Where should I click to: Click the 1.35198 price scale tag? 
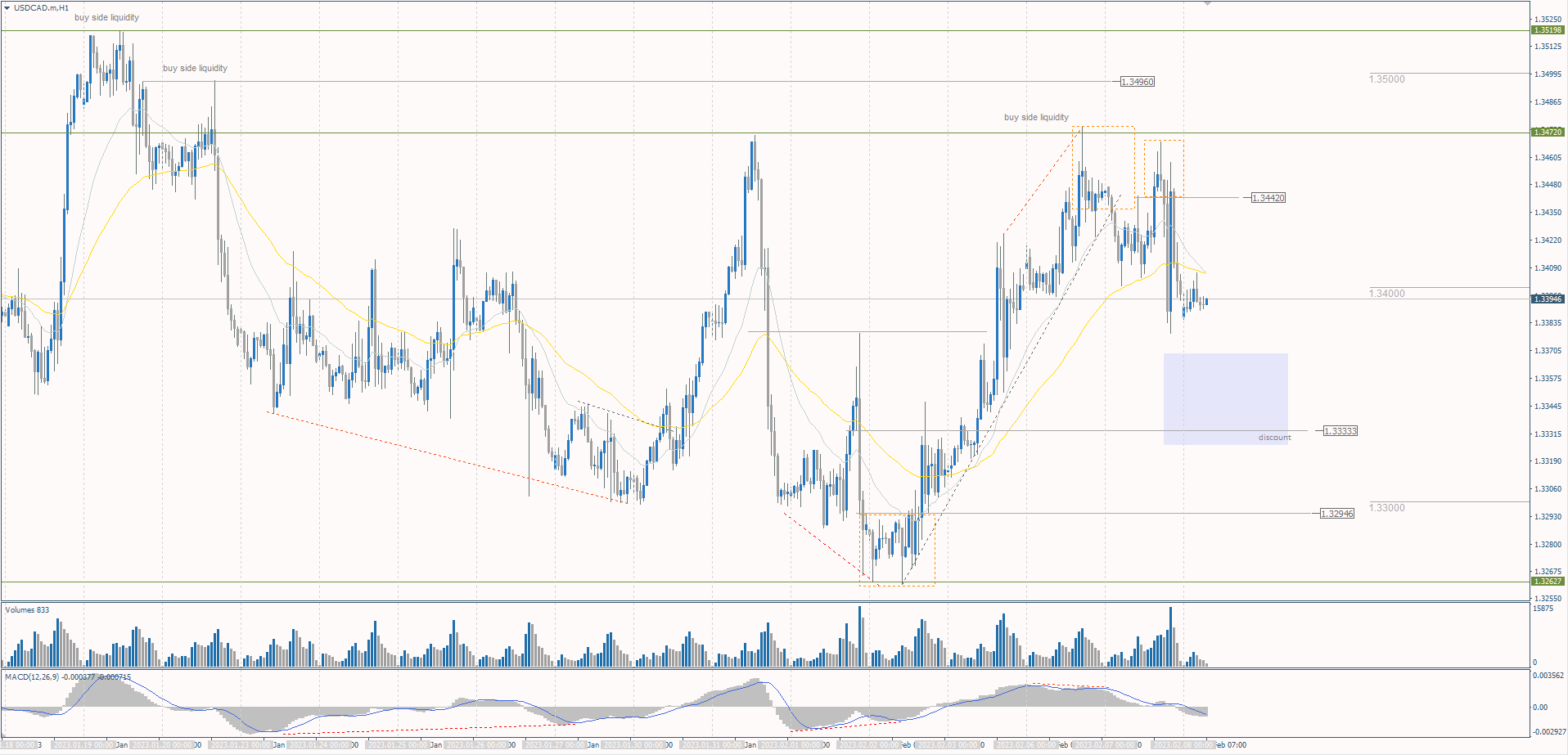coord(1548,30)
